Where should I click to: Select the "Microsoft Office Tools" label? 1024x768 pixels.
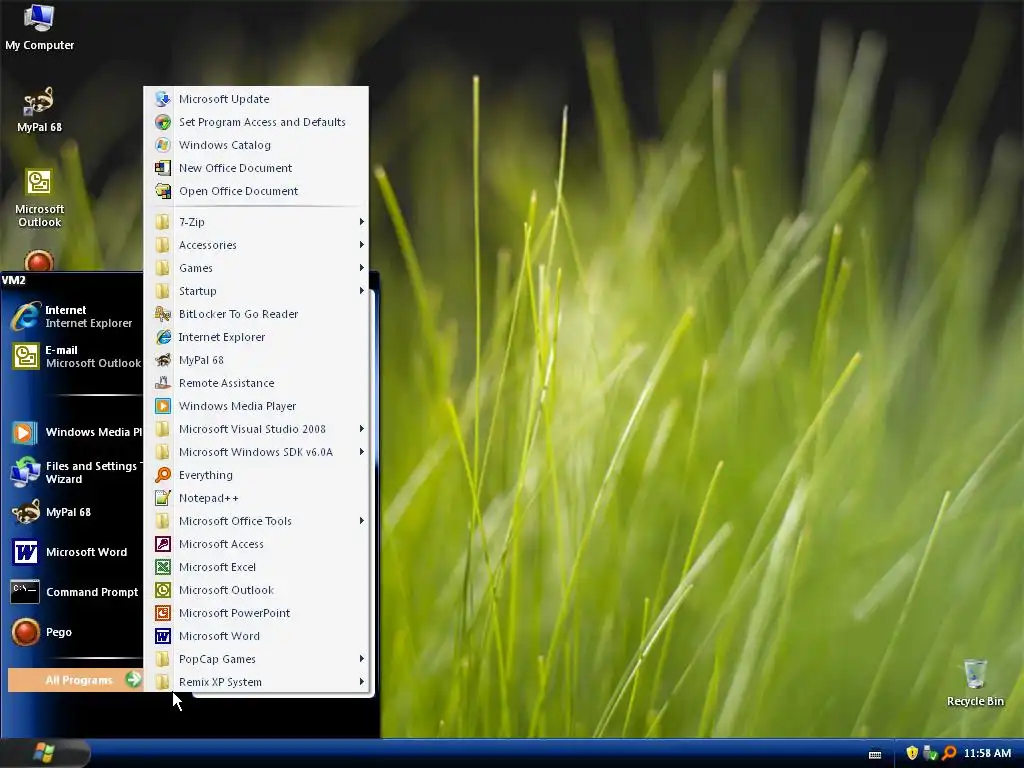coord(235,521)
